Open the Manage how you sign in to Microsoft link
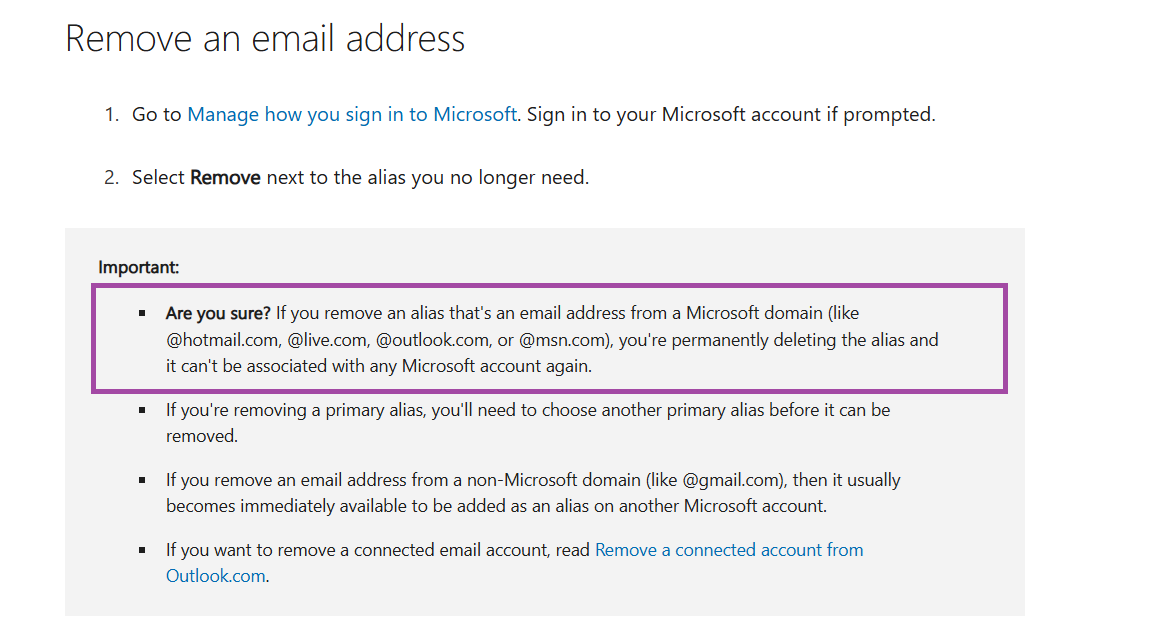Screen dimensions: 1173x630 click(x=352, y=114)
